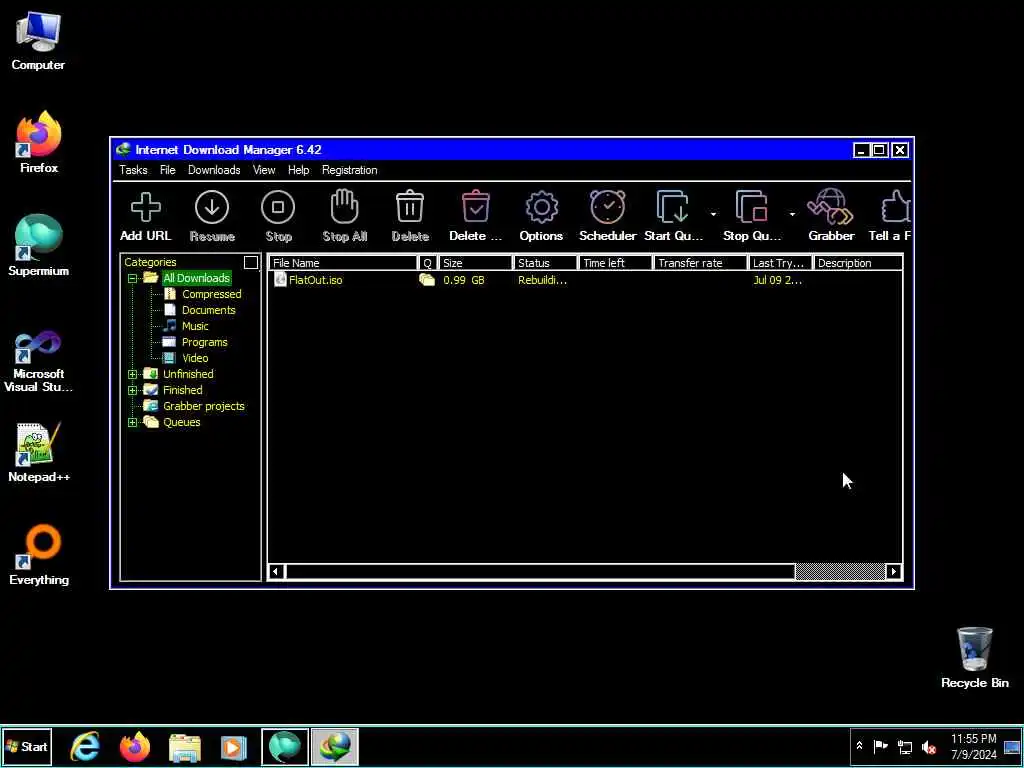Sort by File Name column header

[x=344, y=263]
